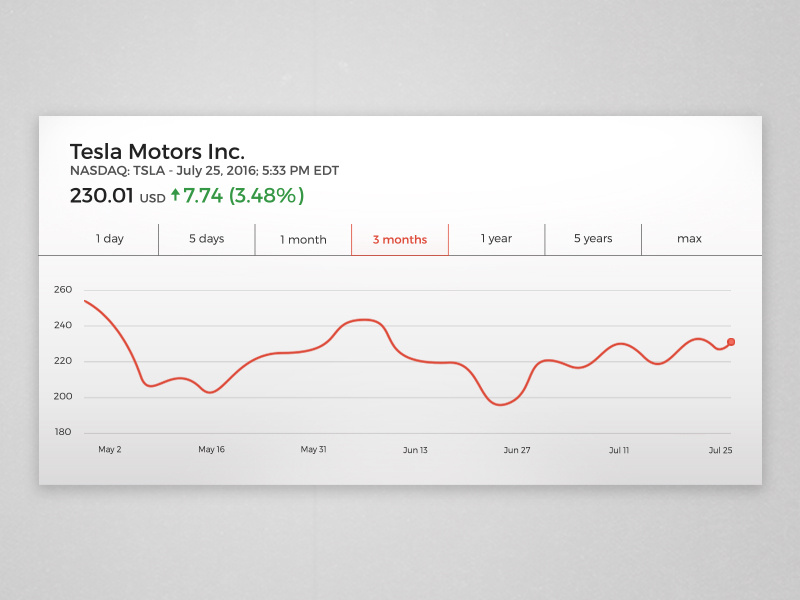Select the 1 day range tab
The width and height of the screenshot is (800, 600).
[x=110, y=239]
